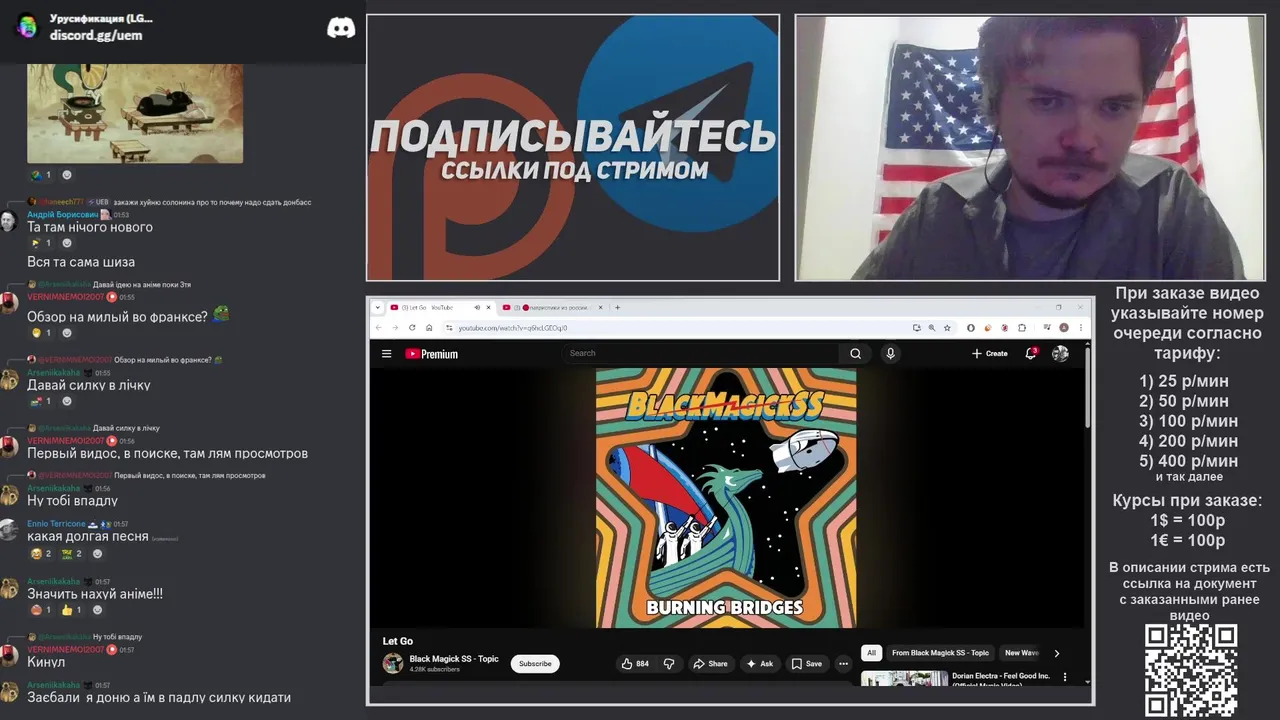Open Chrome profile avatar in toolbar
Viewport: 1280px width, 720px height.
(x=1064, y=328)
